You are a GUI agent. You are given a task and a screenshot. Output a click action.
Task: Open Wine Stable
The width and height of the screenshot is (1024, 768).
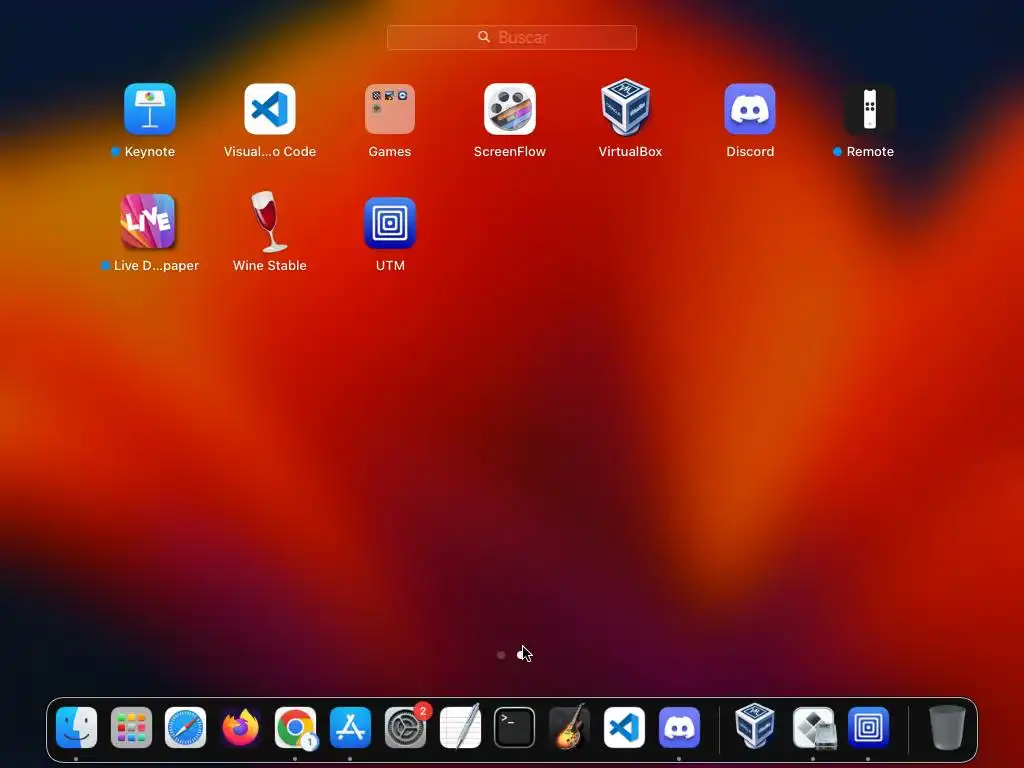tap(268, 221)
